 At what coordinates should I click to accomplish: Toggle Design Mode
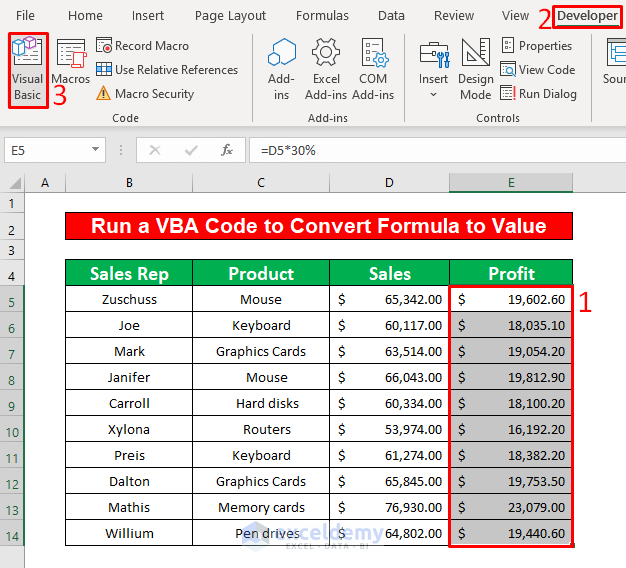point(476,69)
